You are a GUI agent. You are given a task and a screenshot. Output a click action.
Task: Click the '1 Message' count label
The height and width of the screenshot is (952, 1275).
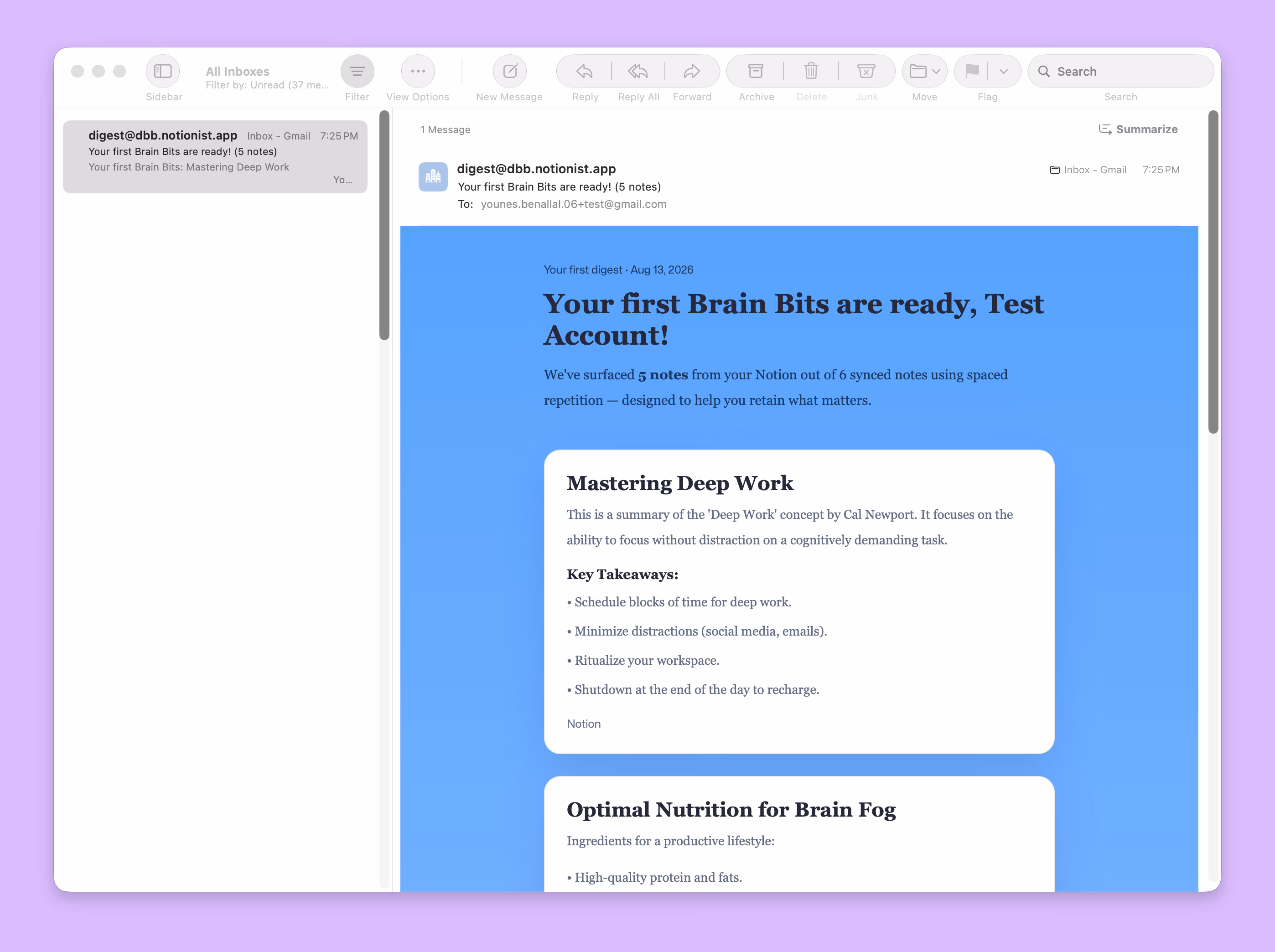coord(445,129)
